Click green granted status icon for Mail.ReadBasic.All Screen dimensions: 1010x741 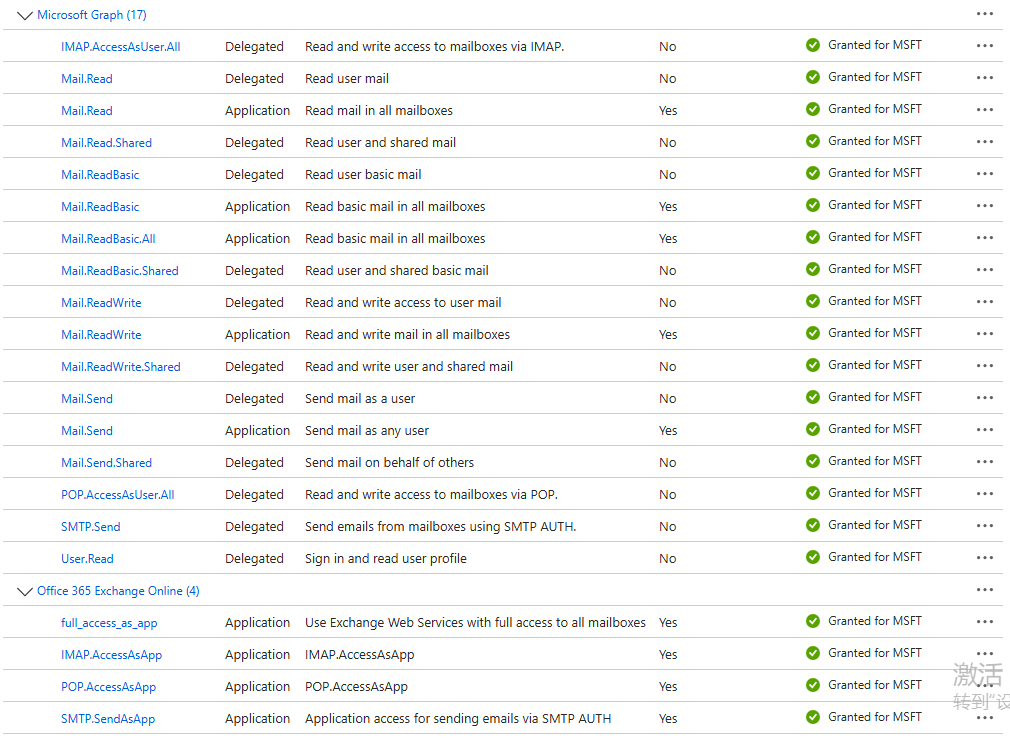tap(813, 237)
